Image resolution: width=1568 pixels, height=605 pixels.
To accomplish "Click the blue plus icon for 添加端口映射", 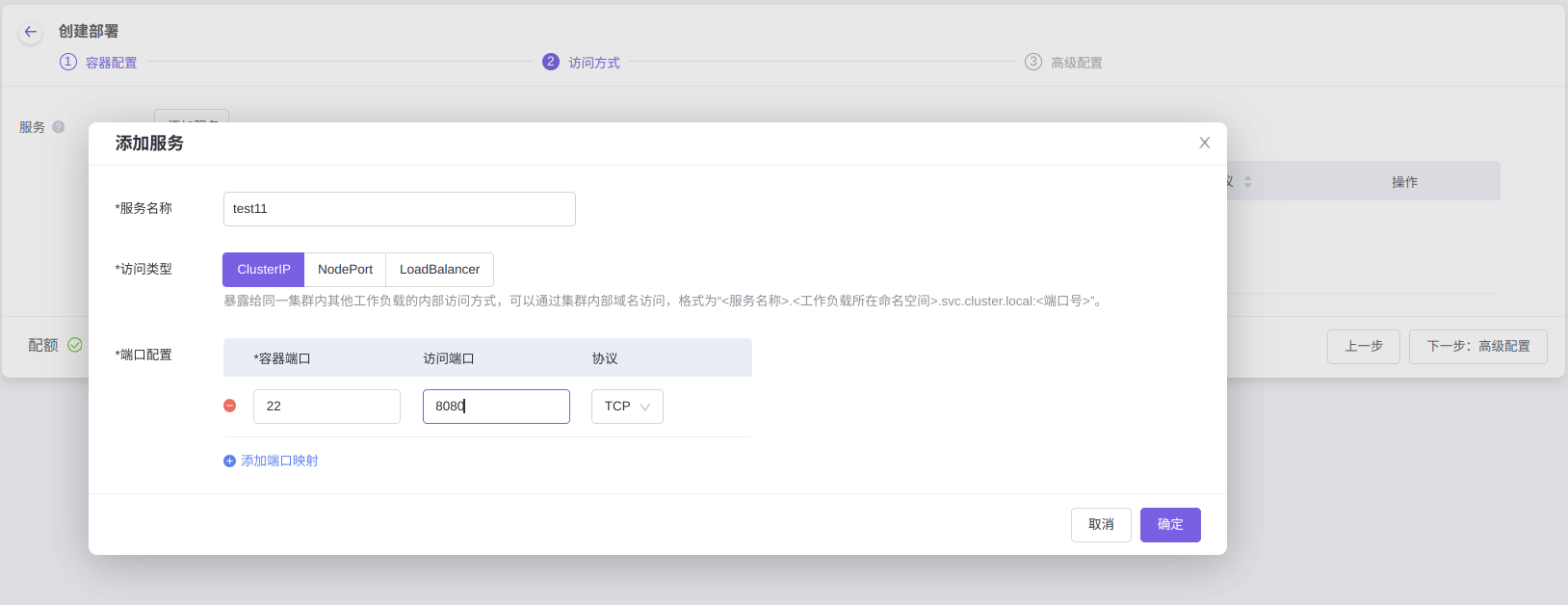I will tap(229, 461).
